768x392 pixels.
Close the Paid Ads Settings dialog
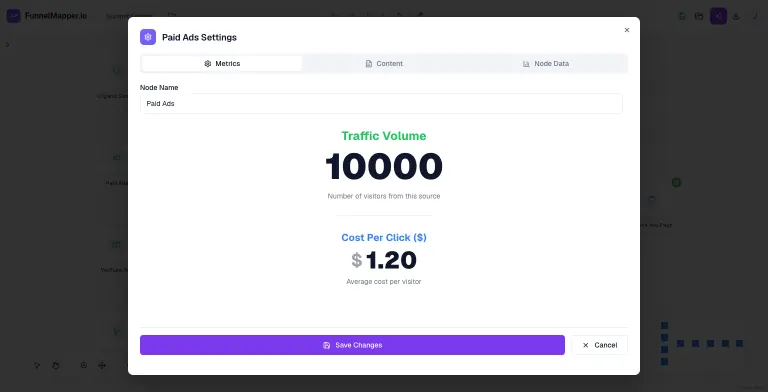pos(626,30)
